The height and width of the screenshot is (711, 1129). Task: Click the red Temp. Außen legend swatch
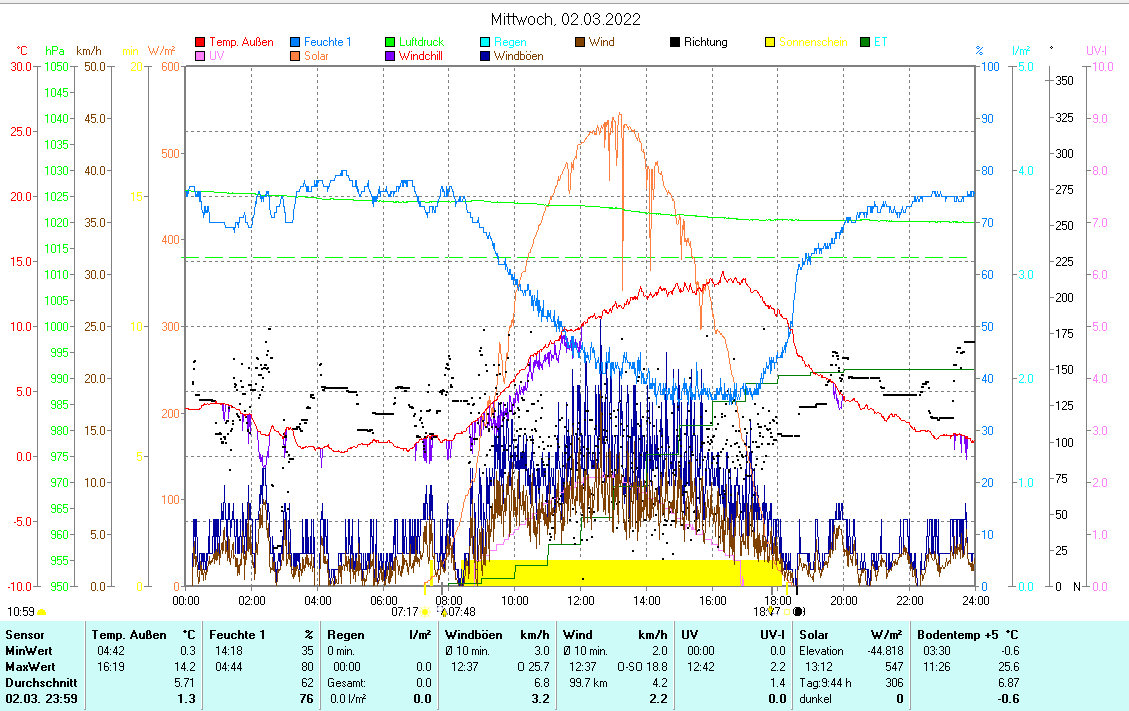200,42
